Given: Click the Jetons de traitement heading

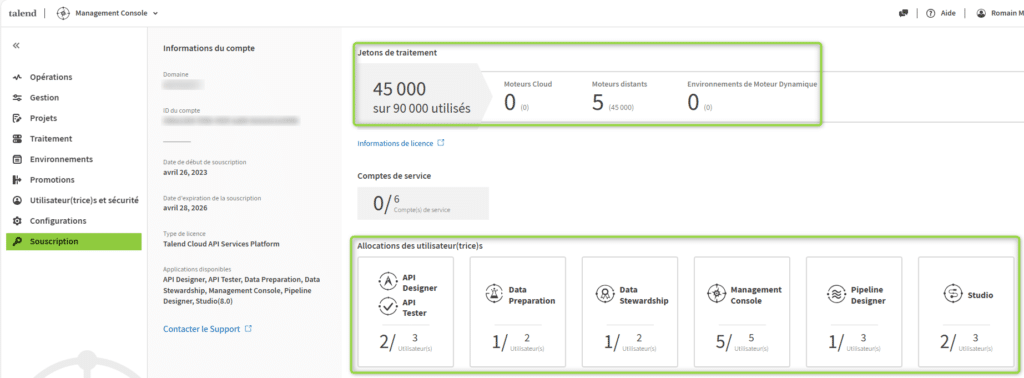Looking at the screenshot, I should (397, 52).
